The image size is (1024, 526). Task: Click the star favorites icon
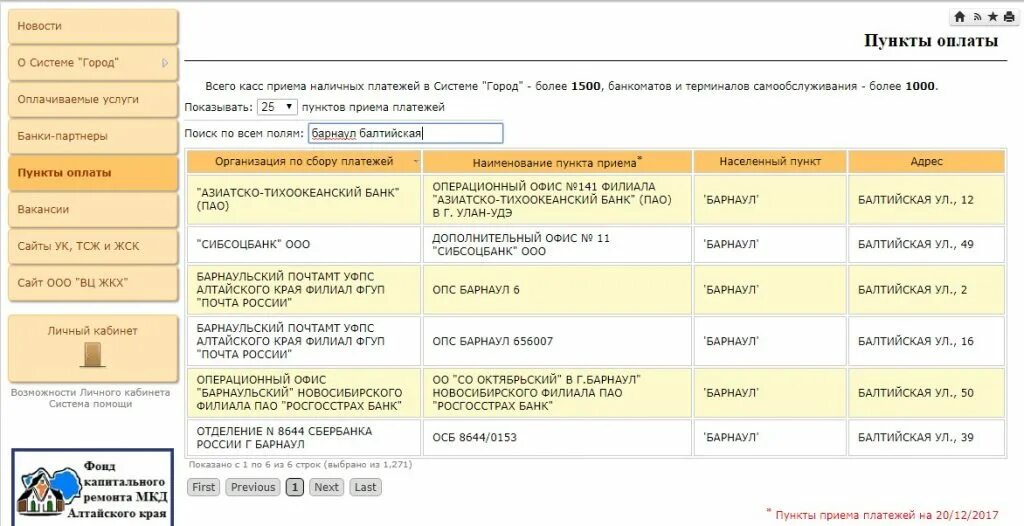click(x=993, y=17)
